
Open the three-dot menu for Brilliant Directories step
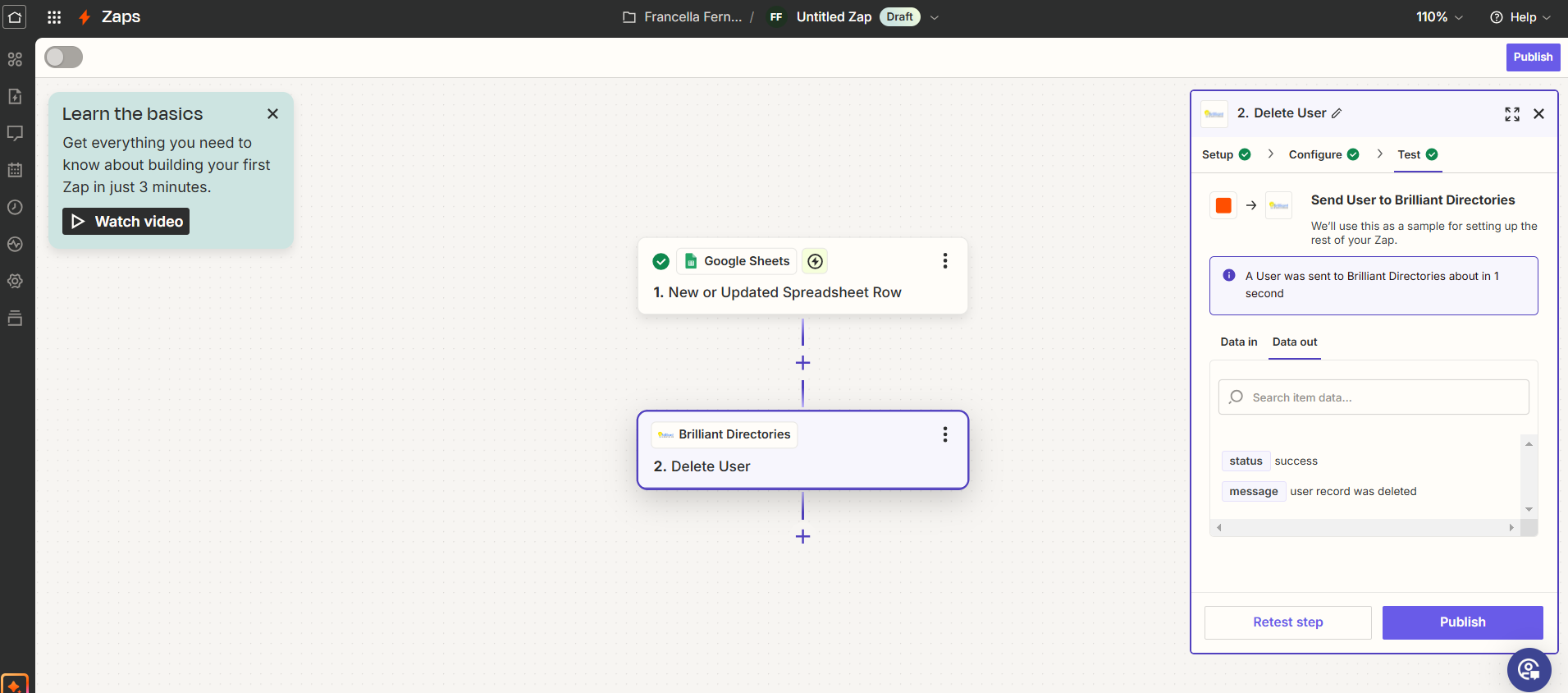click(x=945, y=434)
